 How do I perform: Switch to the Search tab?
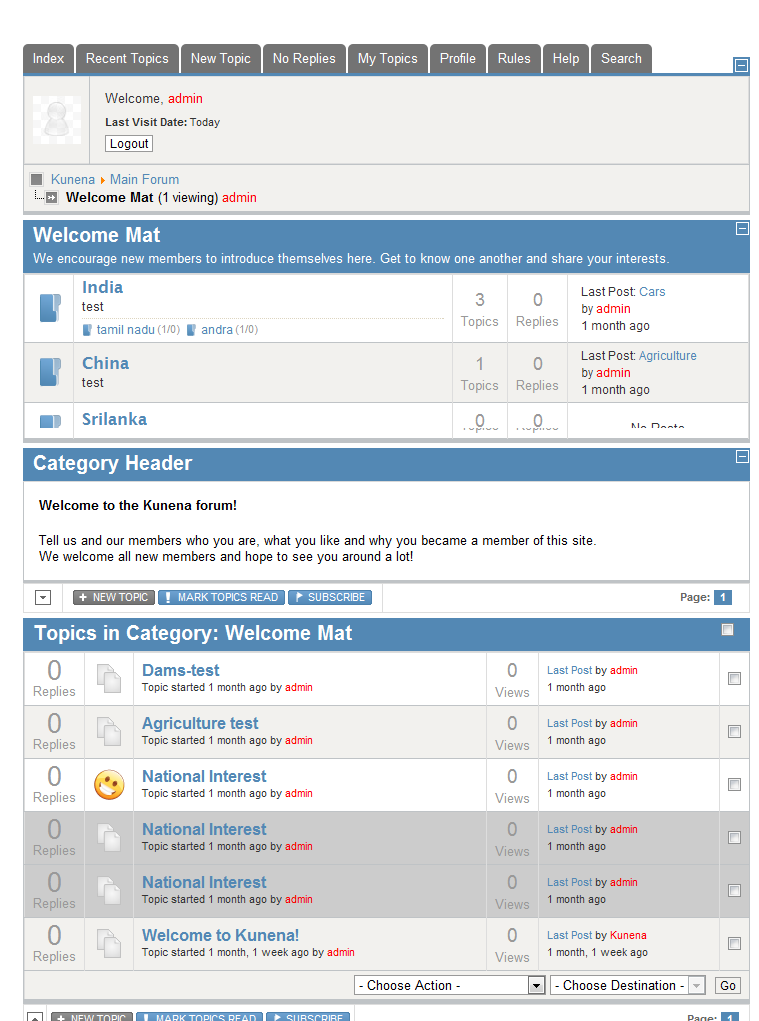pyautogui.click(x=621, y=59)
